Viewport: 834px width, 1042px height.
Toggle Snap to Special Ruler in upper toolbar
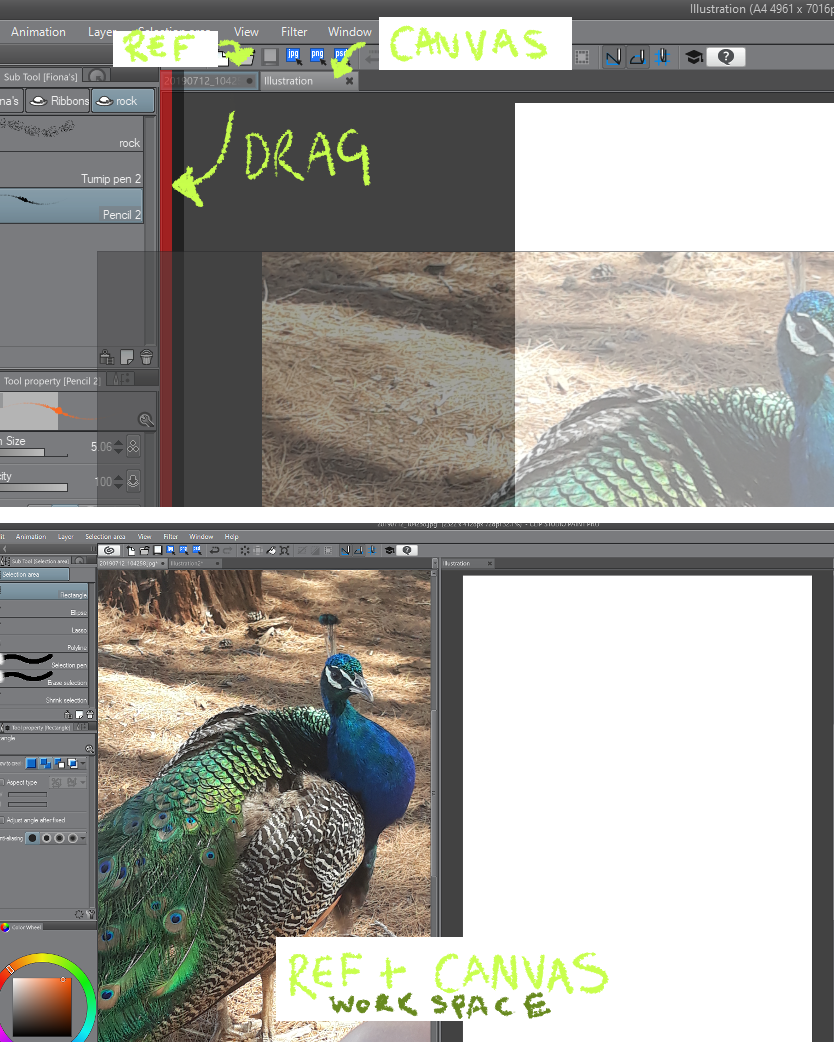(x=638, y=57)
